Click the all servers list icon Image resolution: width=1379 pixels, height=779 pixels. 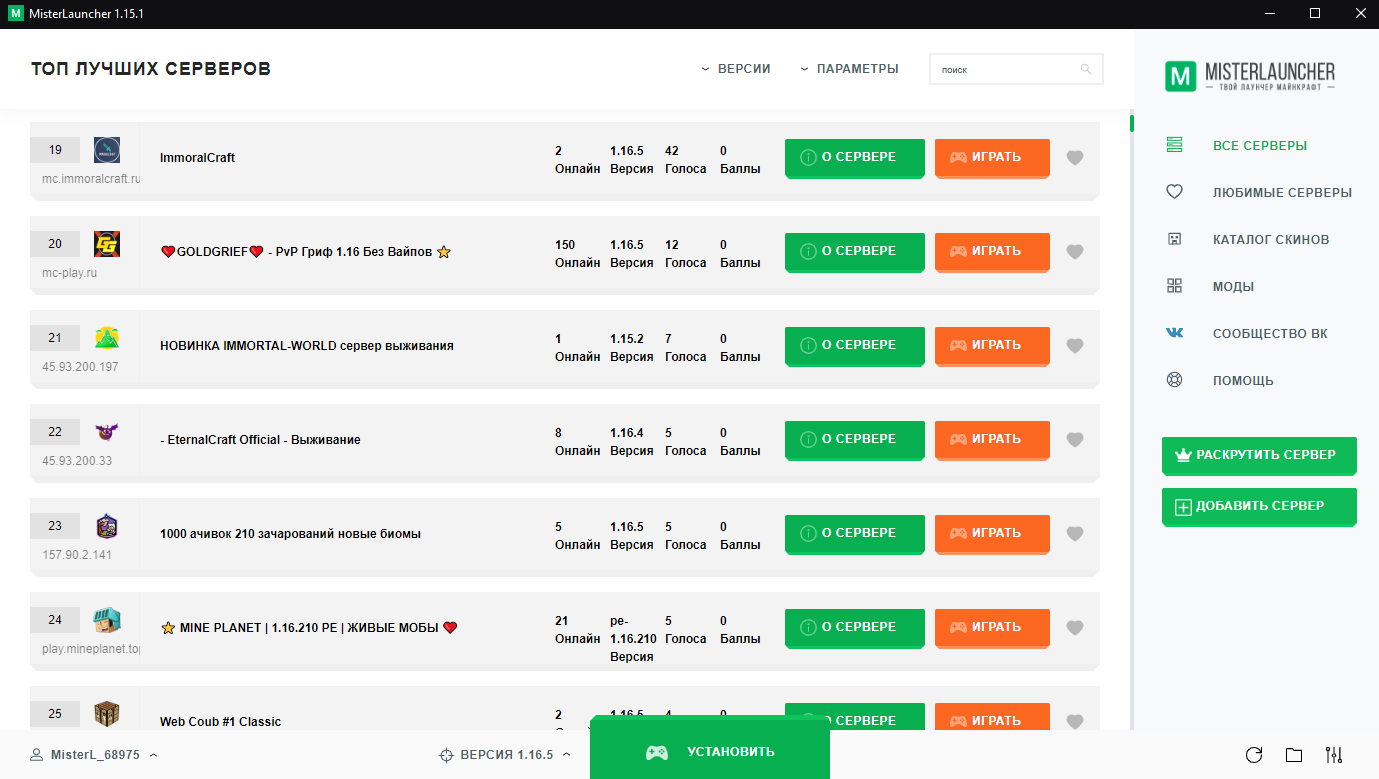(1175, 145)
